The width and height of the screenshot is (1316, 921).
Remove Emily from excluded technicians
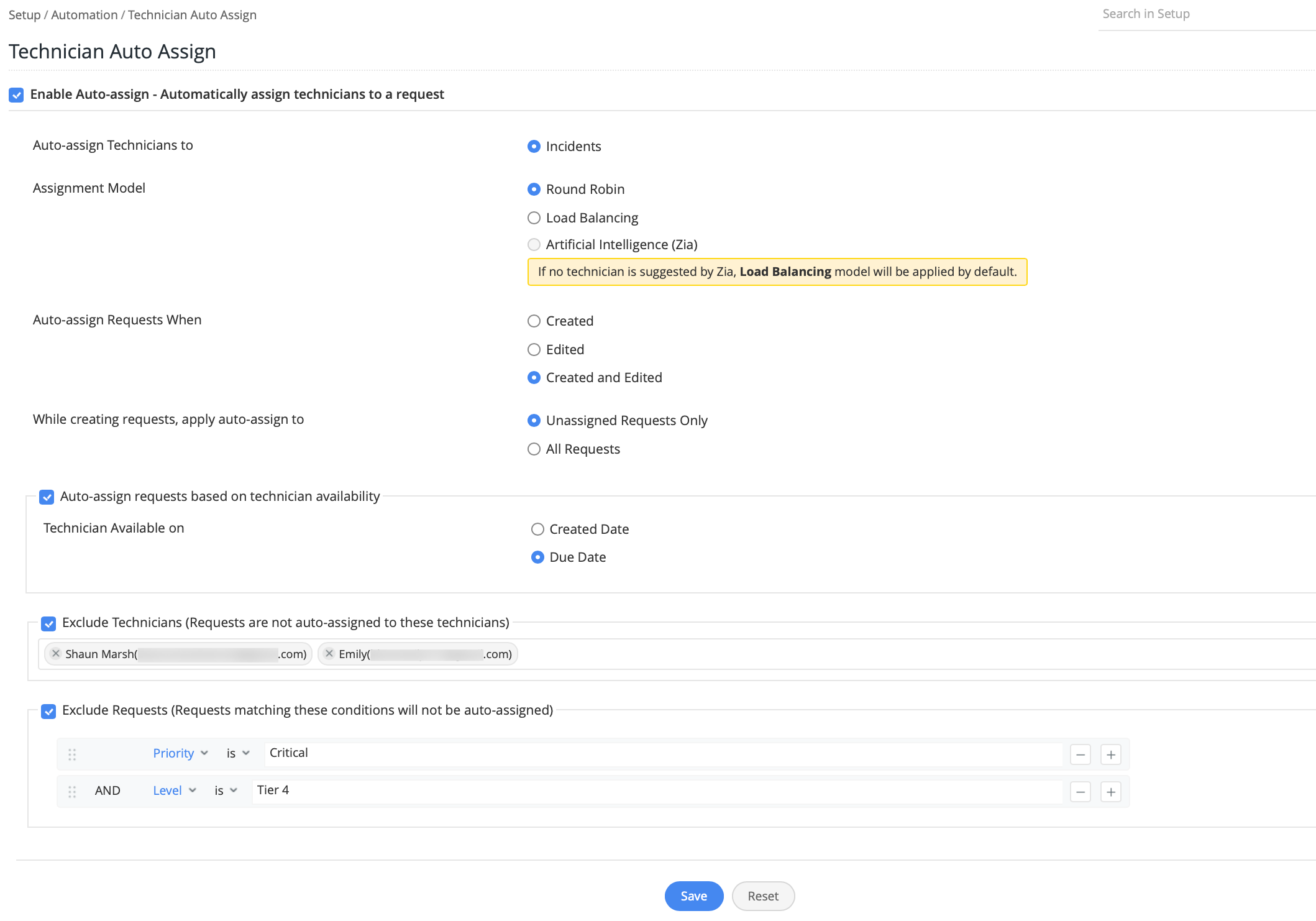[x=329, y=653]
